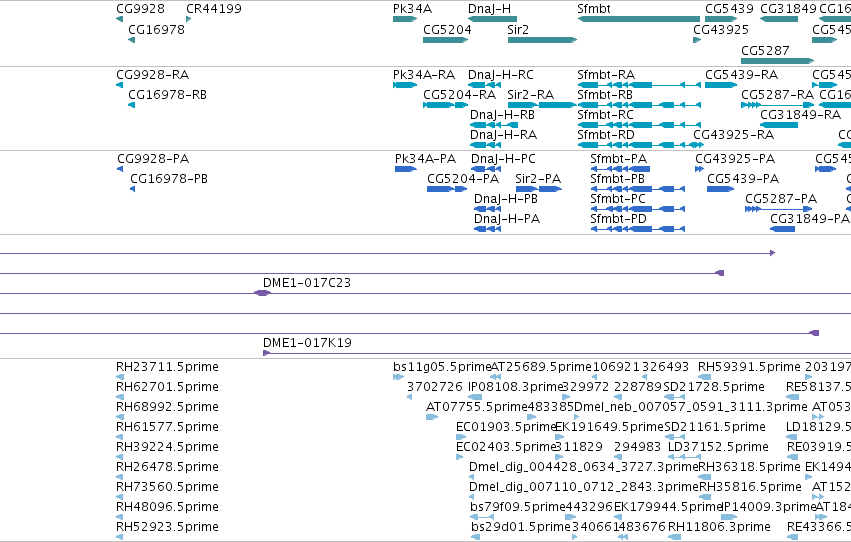Click the EC01903.5prime EST label
Viewport: 851px width, 542px height.
[x=506, y=427]
